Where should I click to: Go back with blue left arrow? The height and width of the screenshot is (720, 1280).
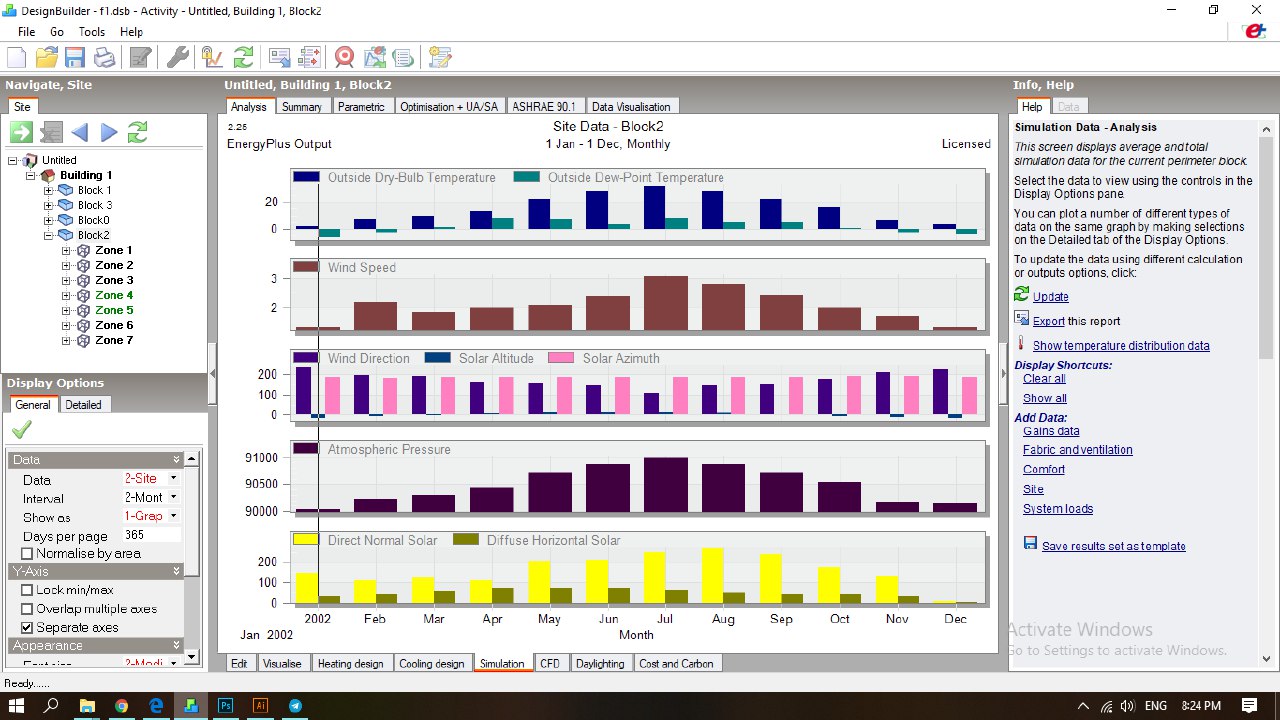point(80,132)
